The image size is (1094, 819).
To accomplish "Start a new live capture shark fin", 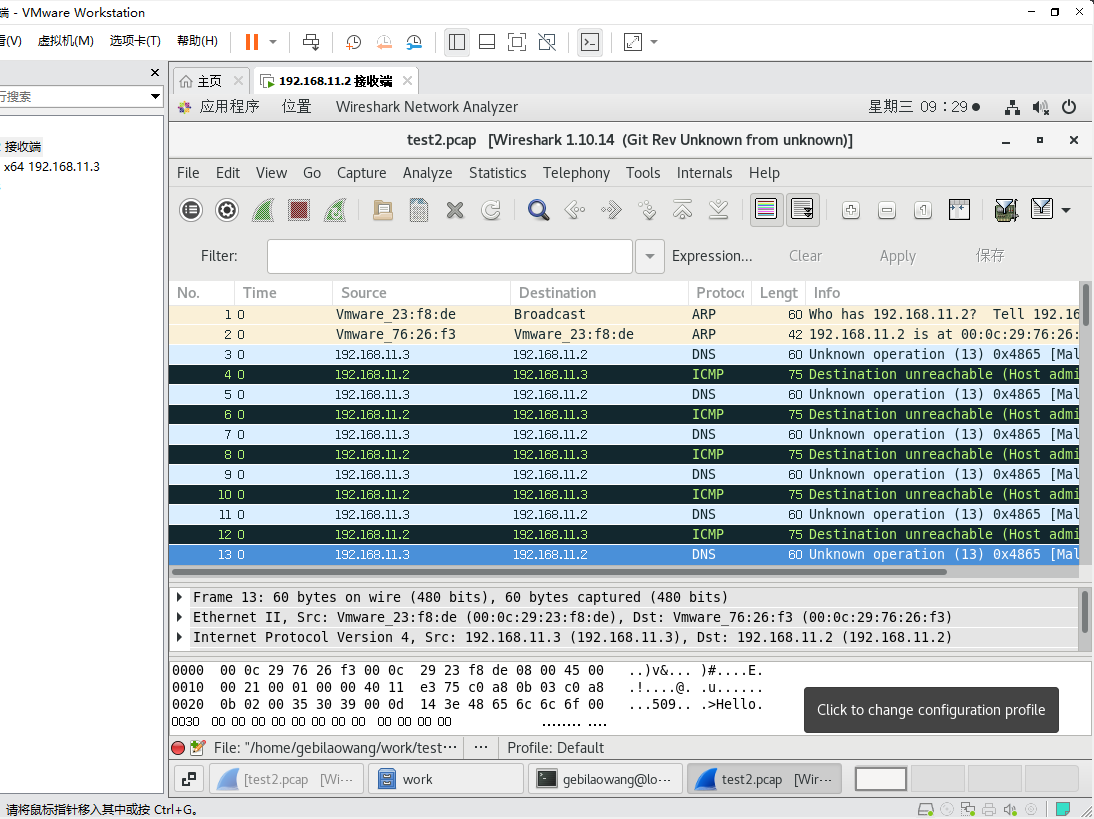I will click(x=263, y=210).
